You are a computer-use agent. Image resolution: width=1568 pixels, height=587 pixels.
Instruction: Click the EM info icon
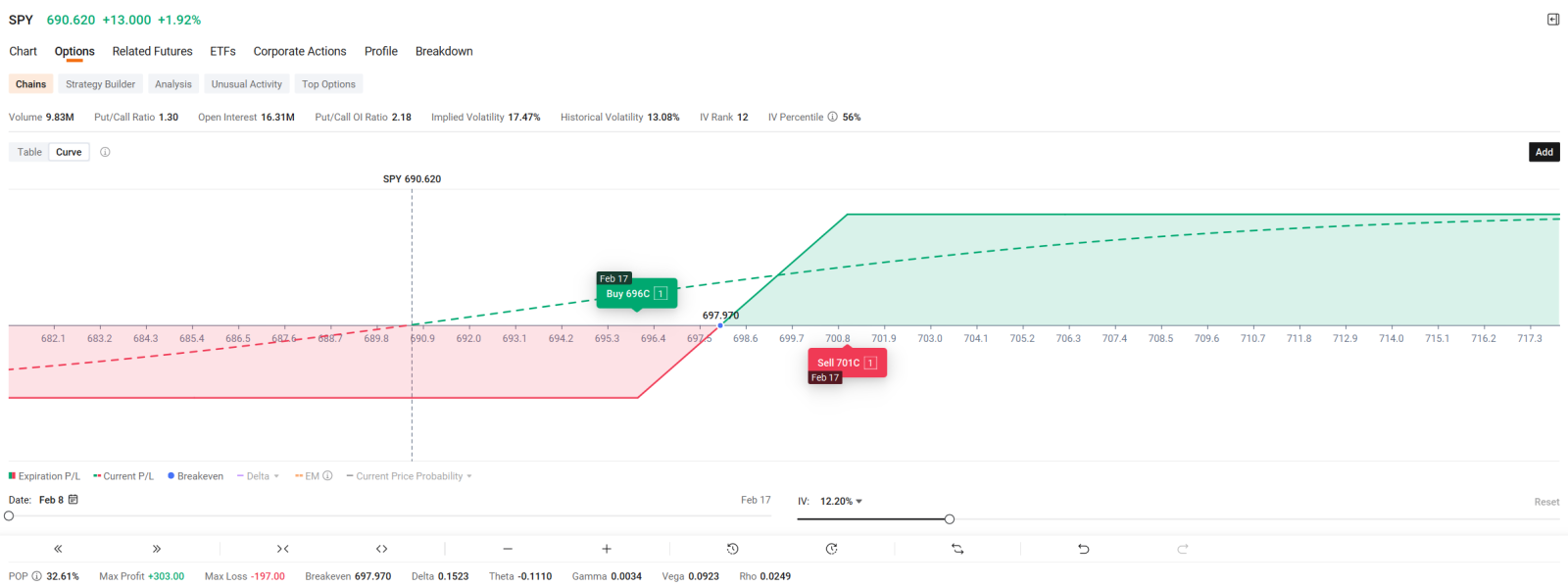327,476
